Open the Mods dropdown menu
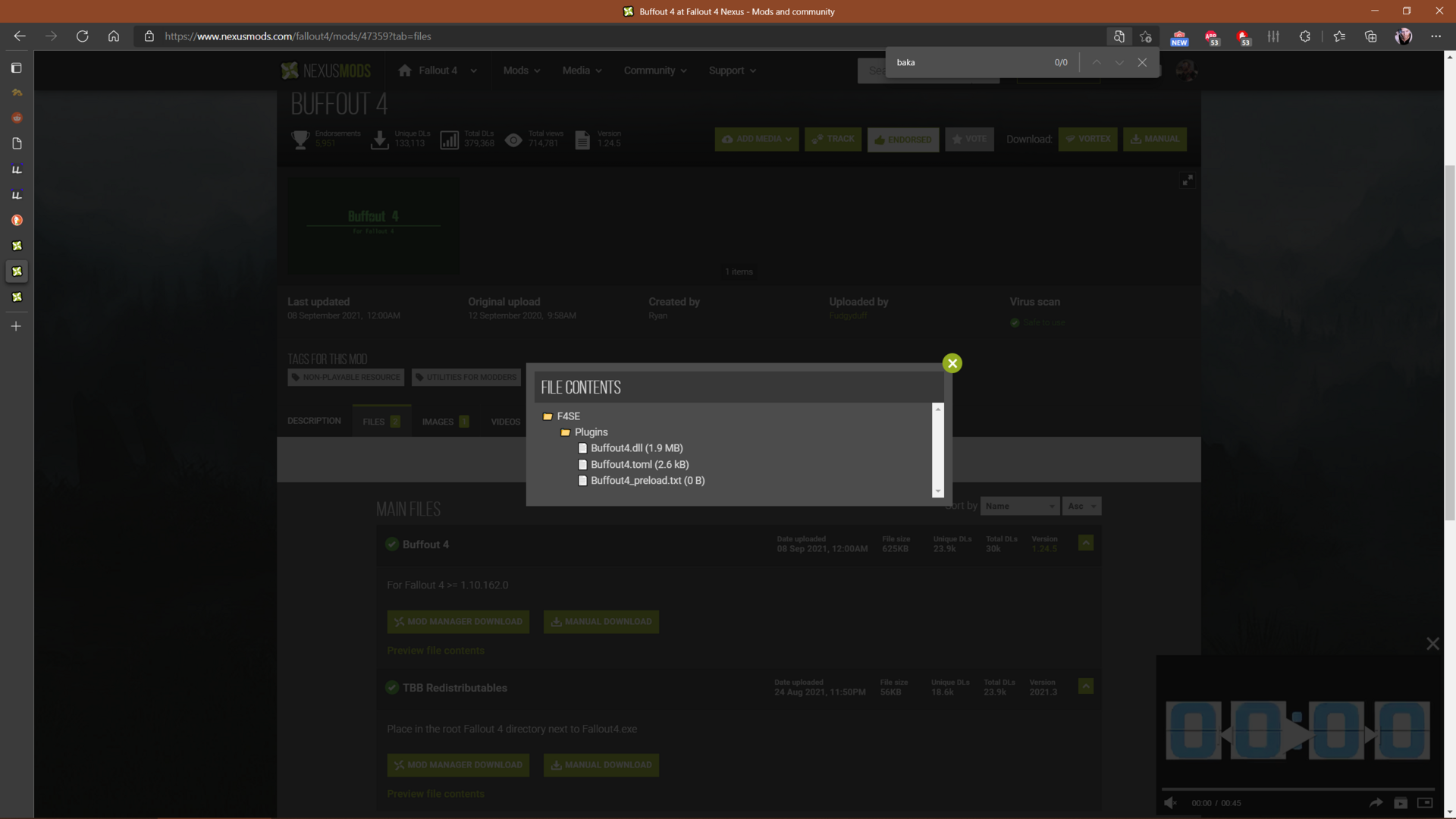Screen dimensions: 1456x819 tap(522, 71)
